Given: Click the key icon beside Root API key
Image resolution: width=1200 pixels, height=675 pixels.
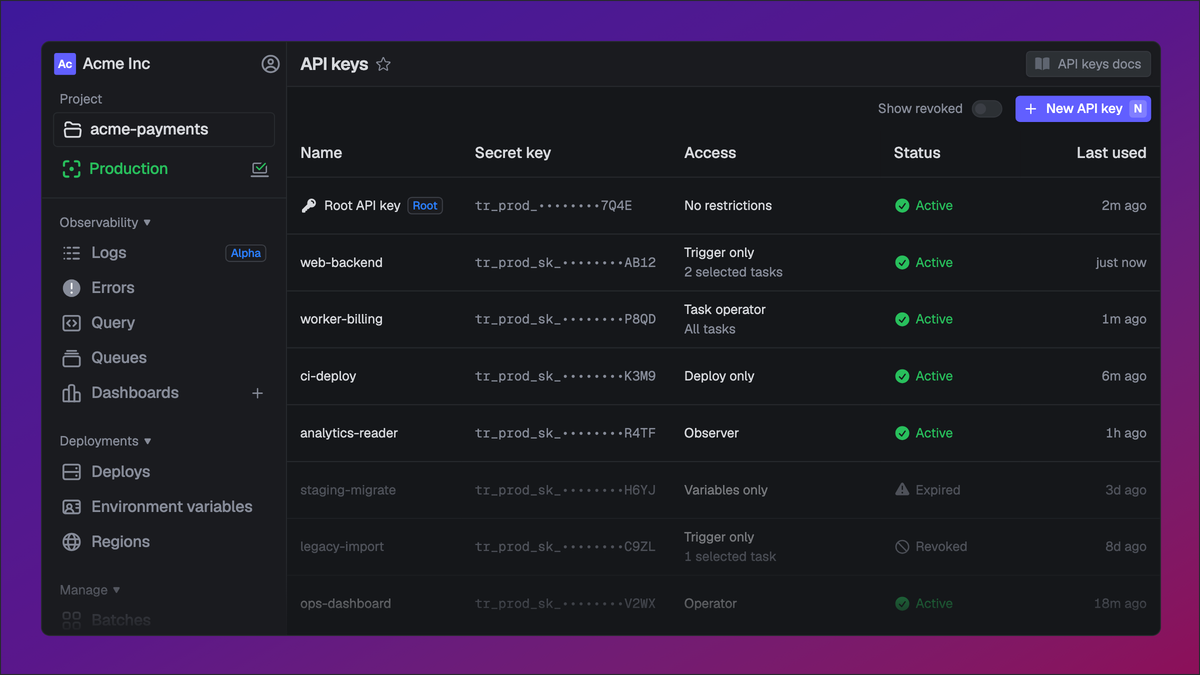Looking at the screenshot, I should 309,206.
